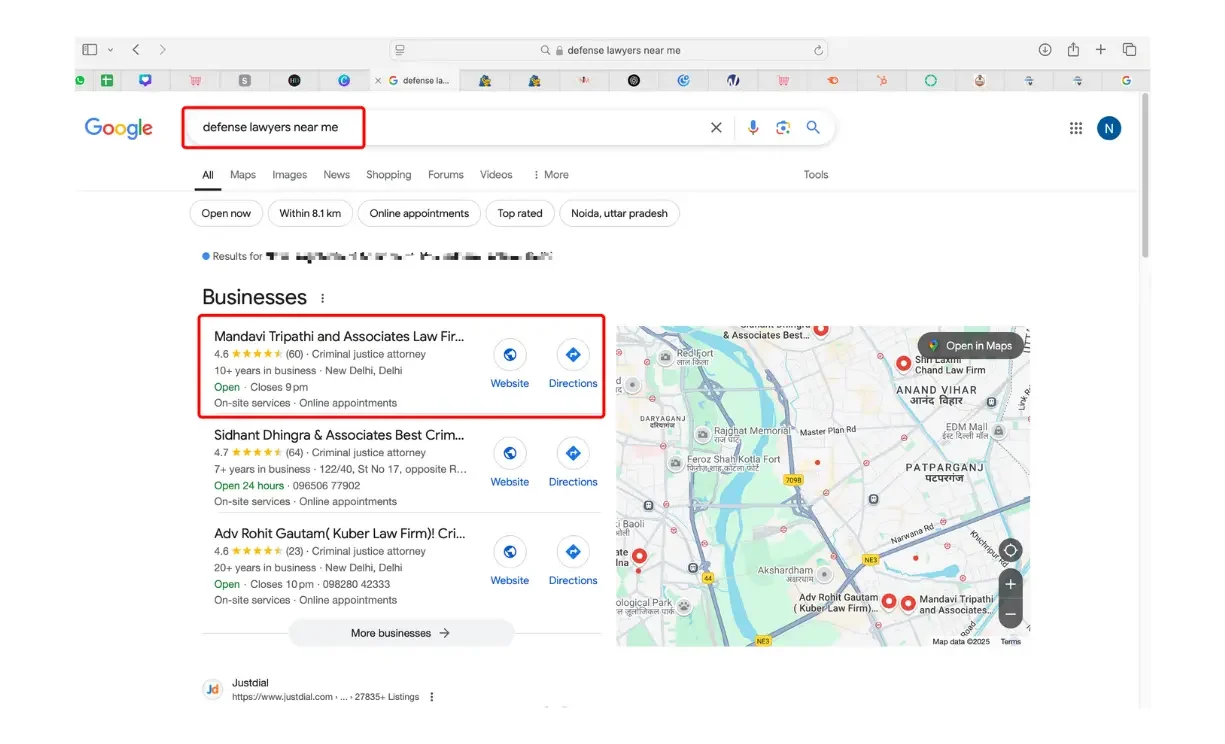
Task: Open a new Safari tab
Action: [x=1101, y=49]
